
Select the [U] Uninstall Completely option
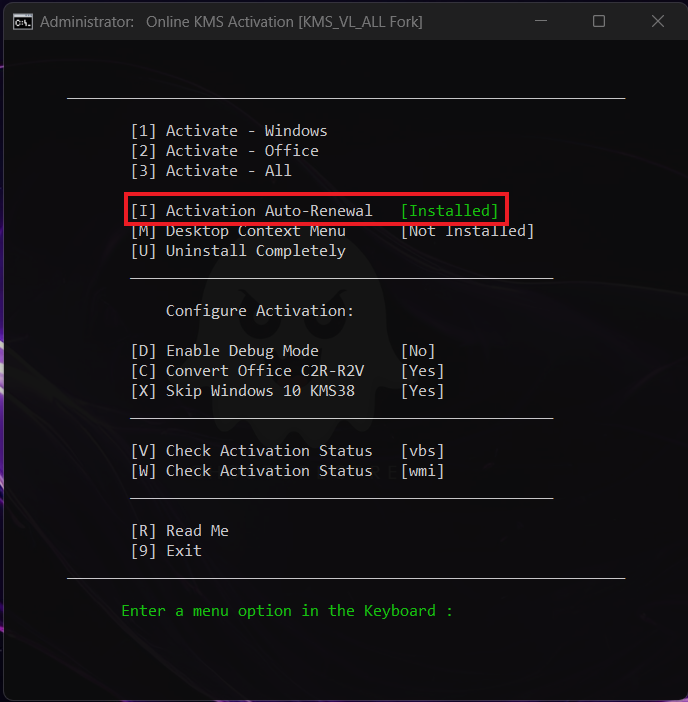[238, 251]
